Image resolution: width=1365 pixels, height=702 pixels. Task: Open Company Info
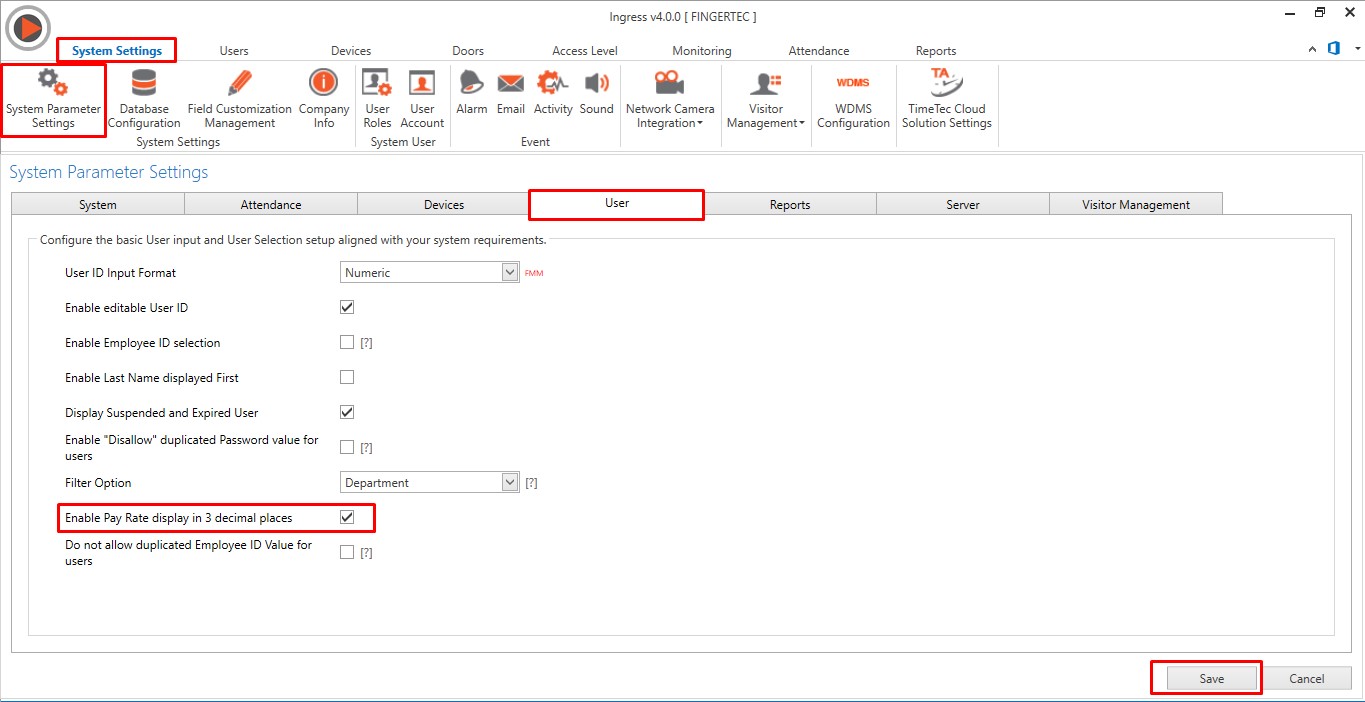coord(324,99)
